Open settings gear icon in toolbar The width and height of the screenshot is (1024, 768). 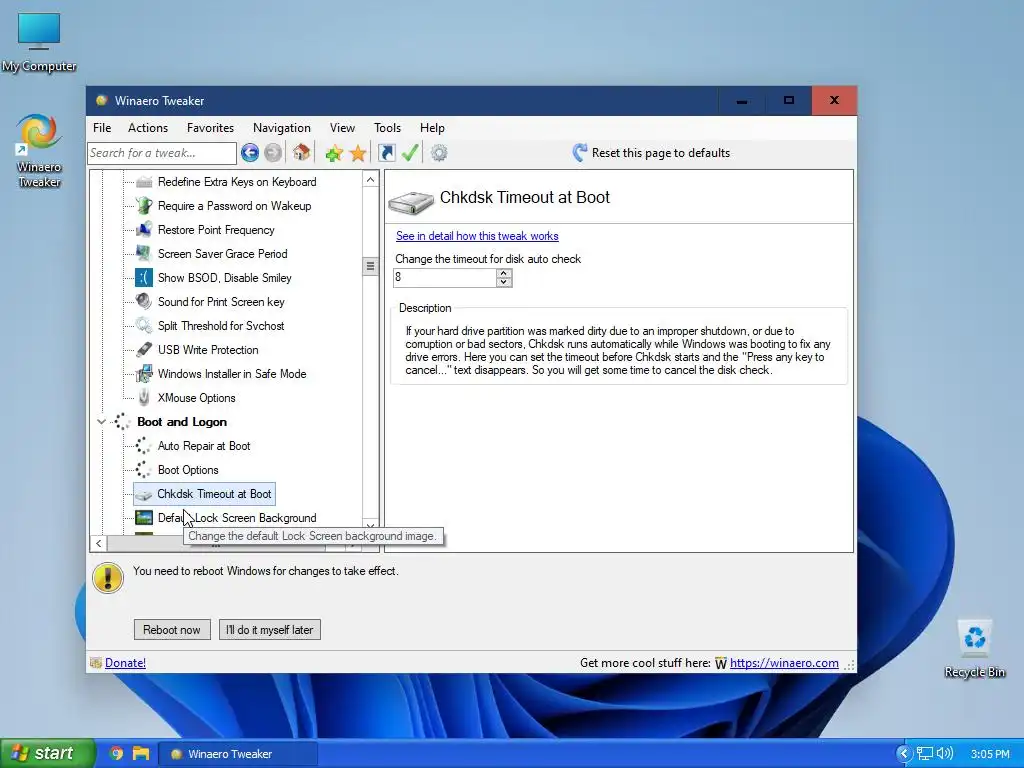(439, 153)
